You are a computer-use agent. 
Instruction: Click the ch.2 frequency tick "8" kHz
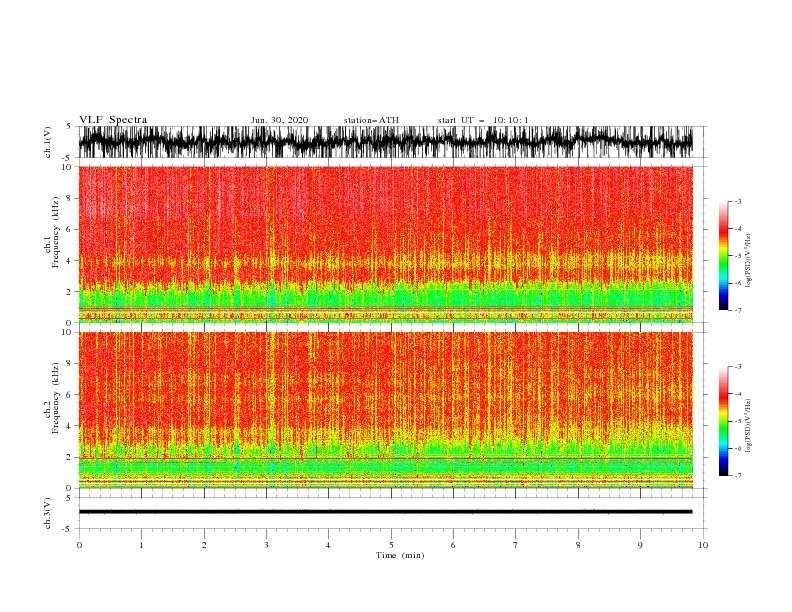(x=69, y=364)
